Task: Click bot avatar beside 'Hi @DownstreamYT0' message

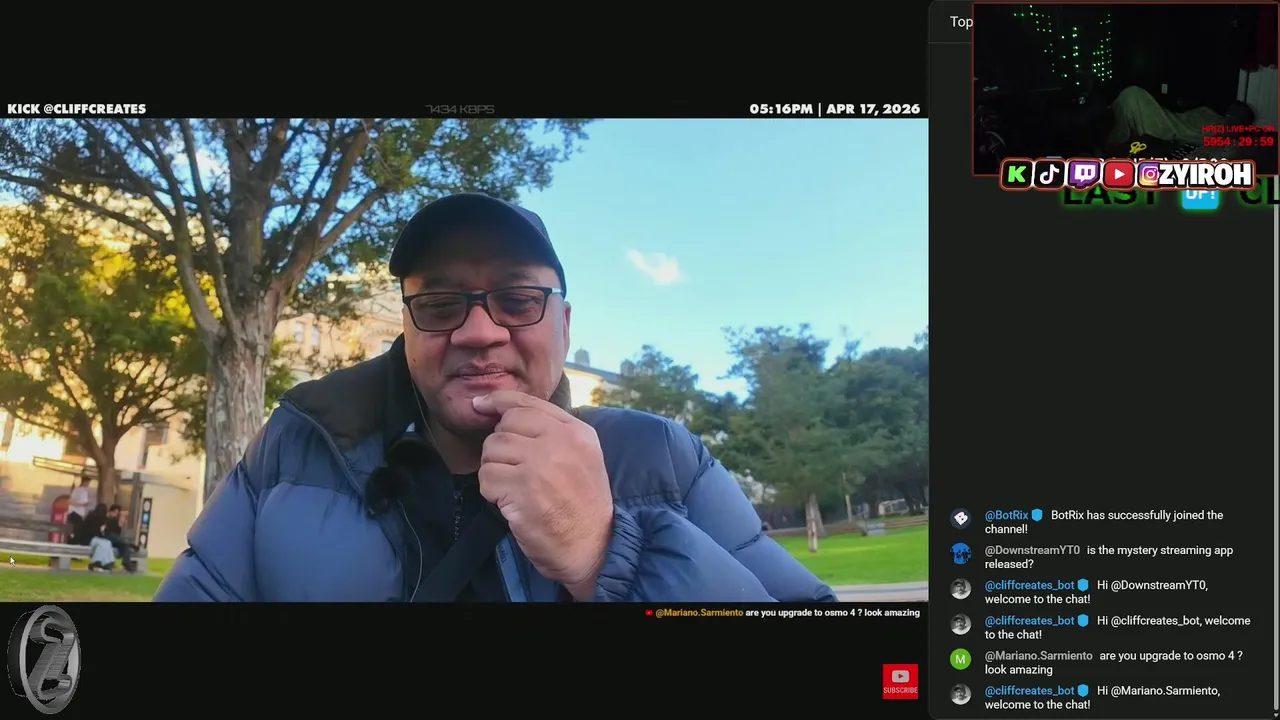Action: pyautogui.click(x=961, y=588)
